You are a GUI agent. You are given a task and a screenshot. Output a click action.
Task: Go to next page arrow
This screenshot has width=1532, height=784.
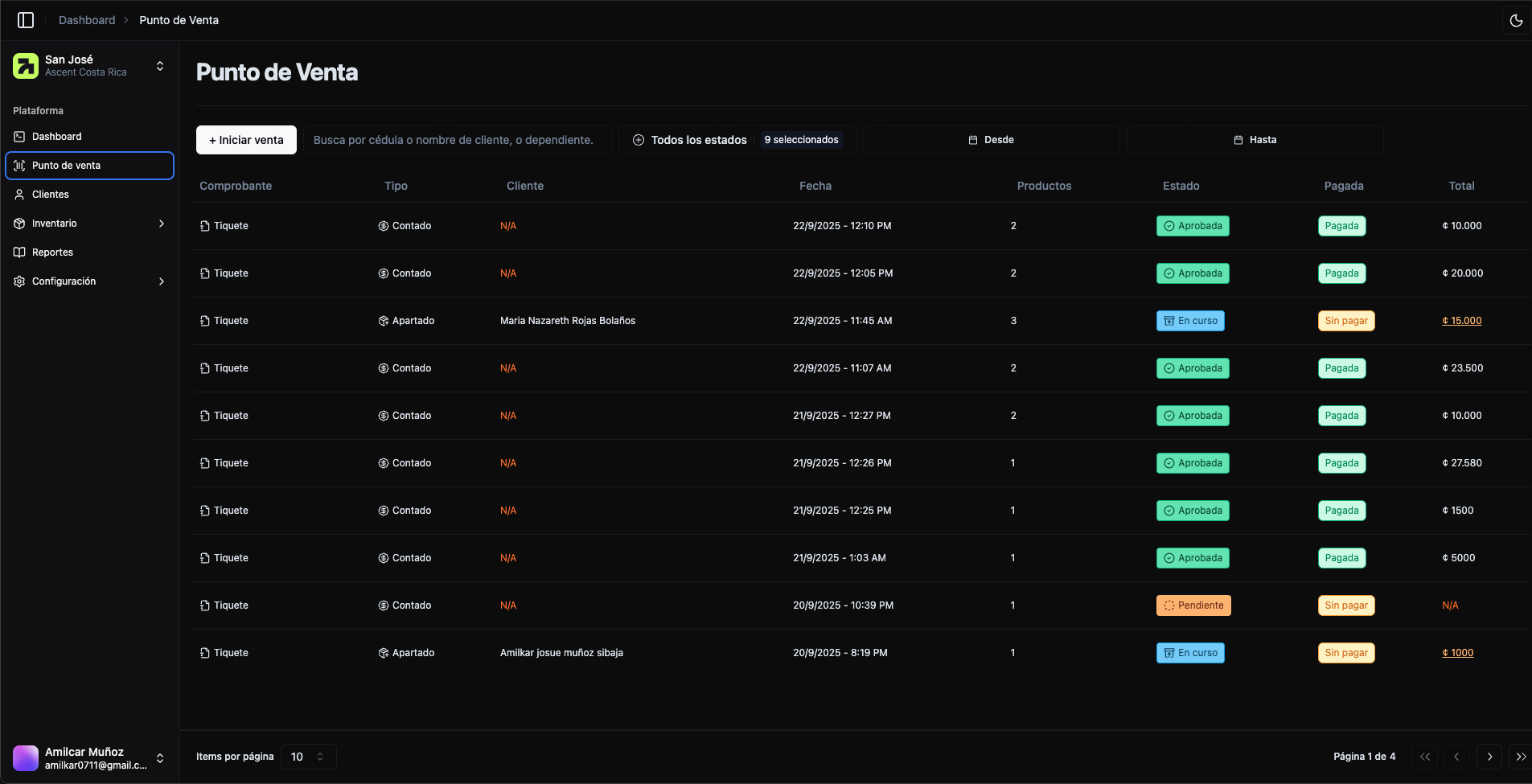pyautogui.click(x=1489, y=757)
